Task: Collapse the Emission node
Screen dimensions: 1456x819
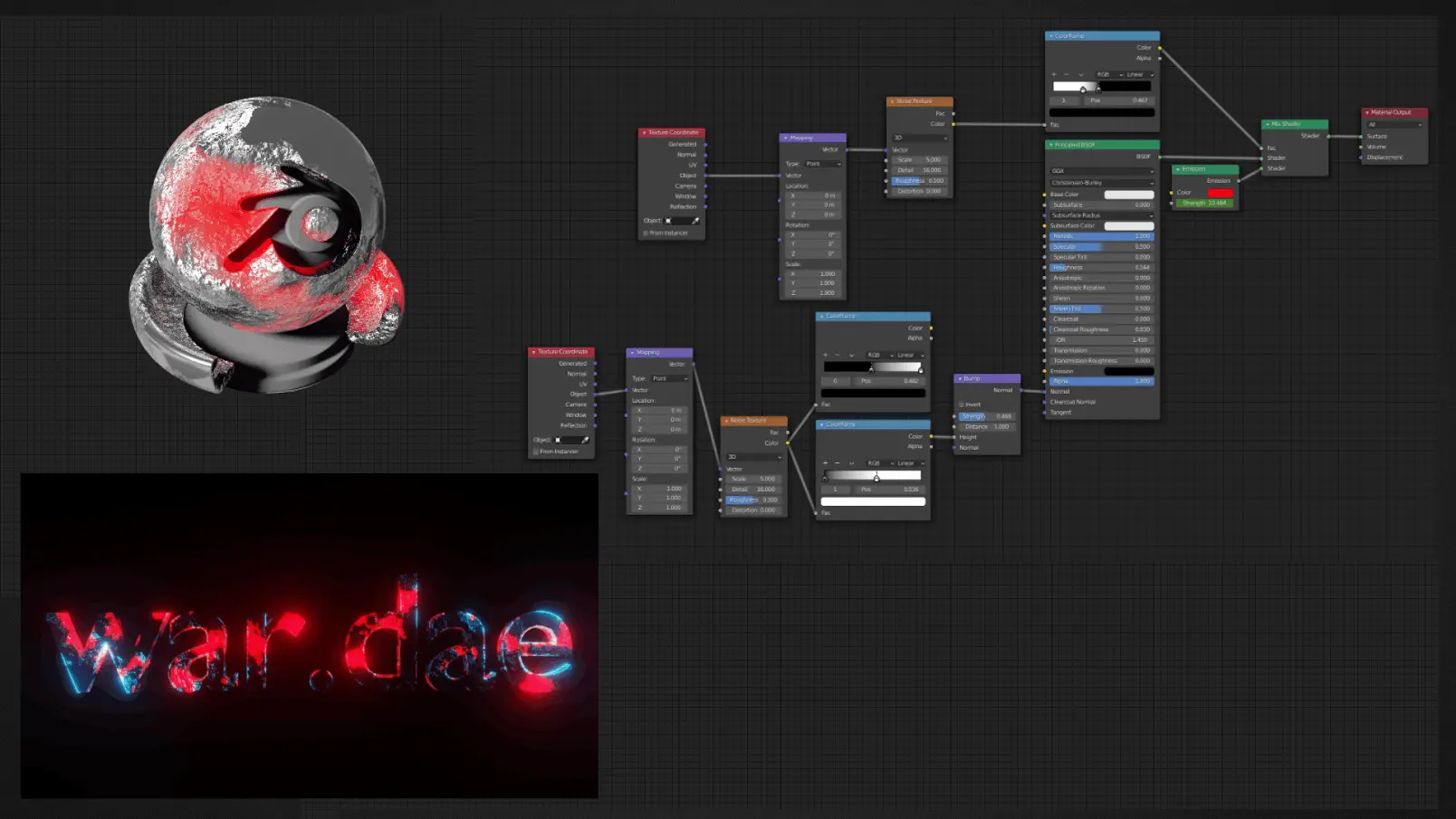Action: [x=1177, y=169]
